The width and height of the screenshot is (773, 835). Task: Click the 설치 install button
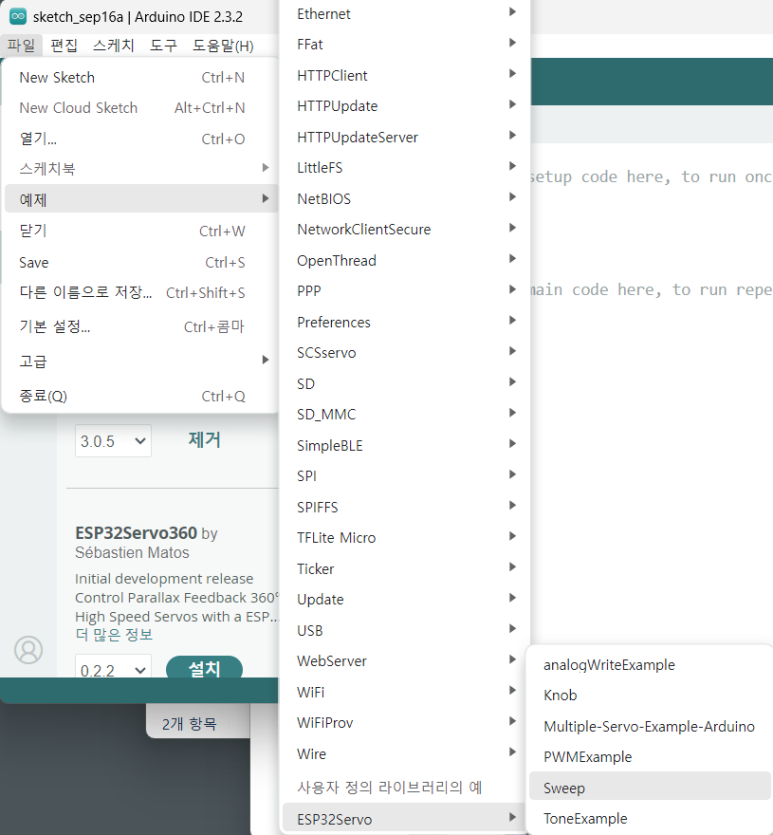(x=204, y=668)
